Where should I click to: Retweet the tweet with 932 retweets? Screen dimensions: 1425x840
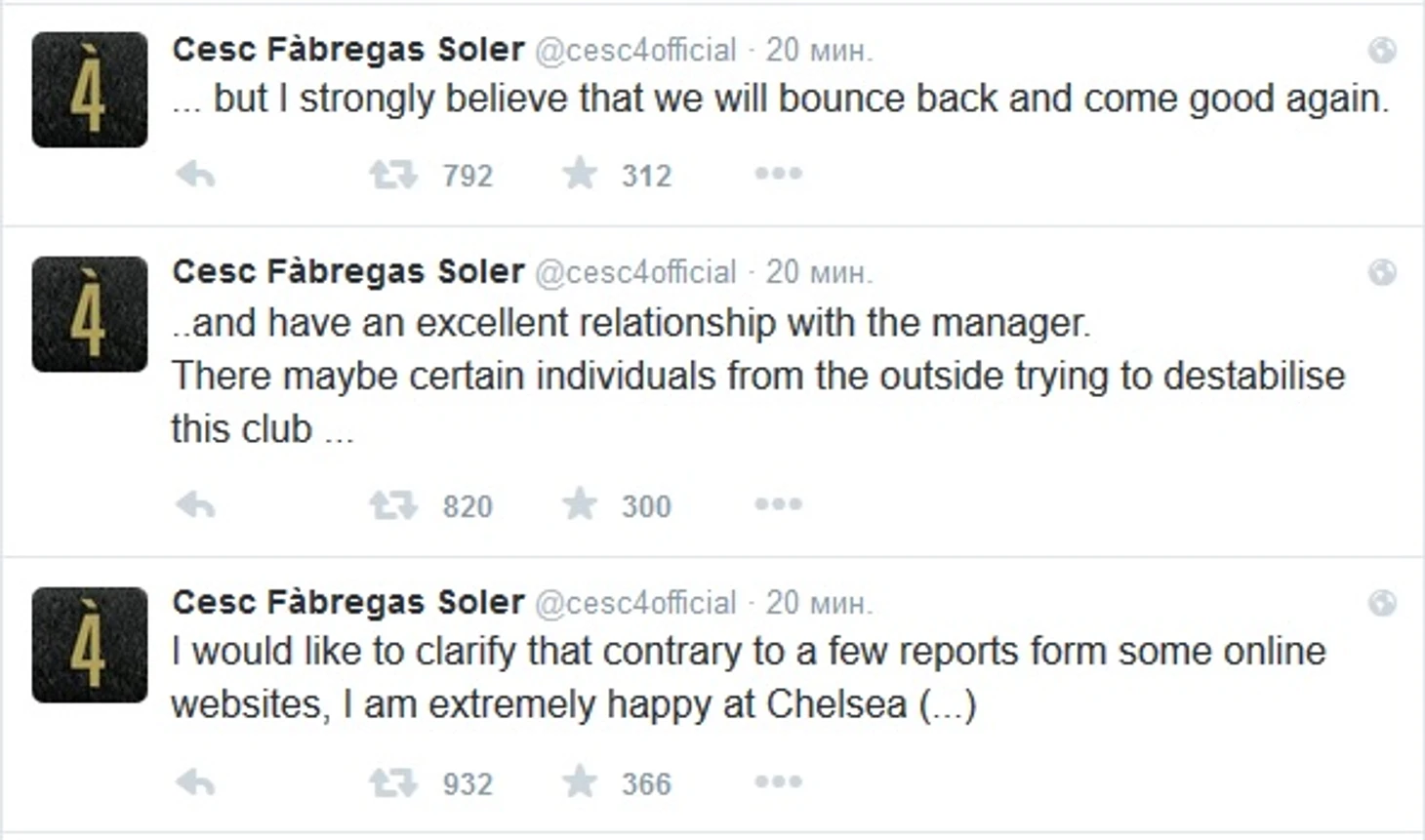click(392, 782)
